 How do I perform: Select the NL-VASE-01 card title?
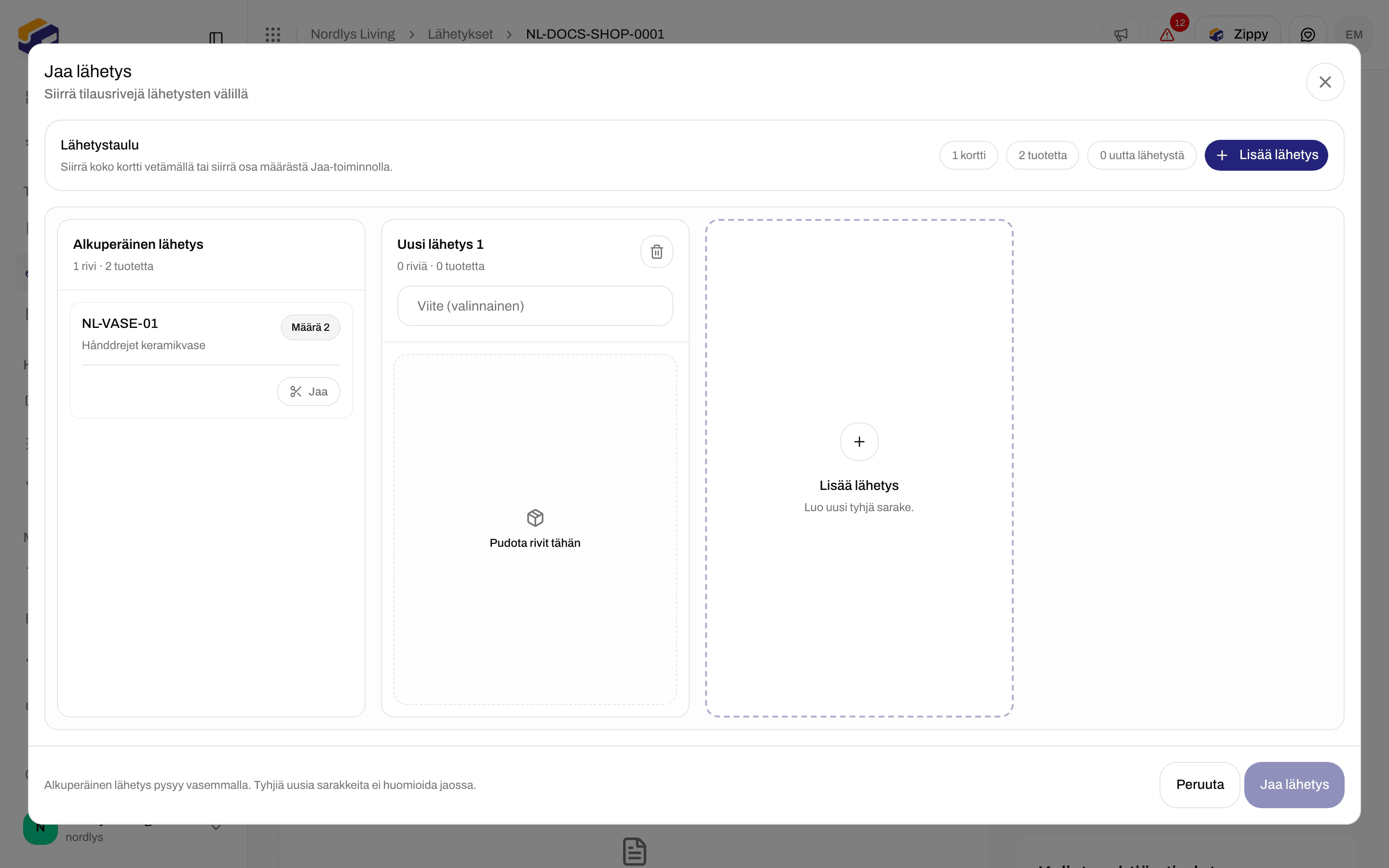pos(120,323)
